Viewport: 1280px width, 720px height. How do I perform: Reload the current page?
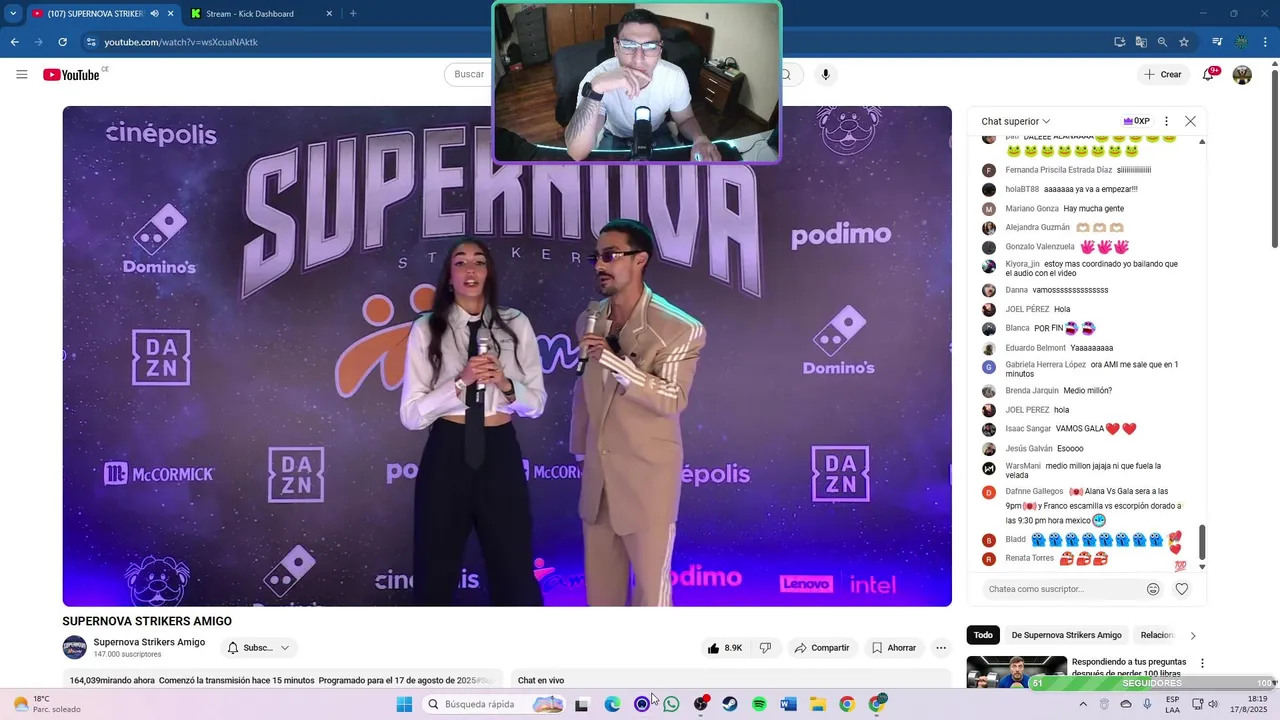62,42
